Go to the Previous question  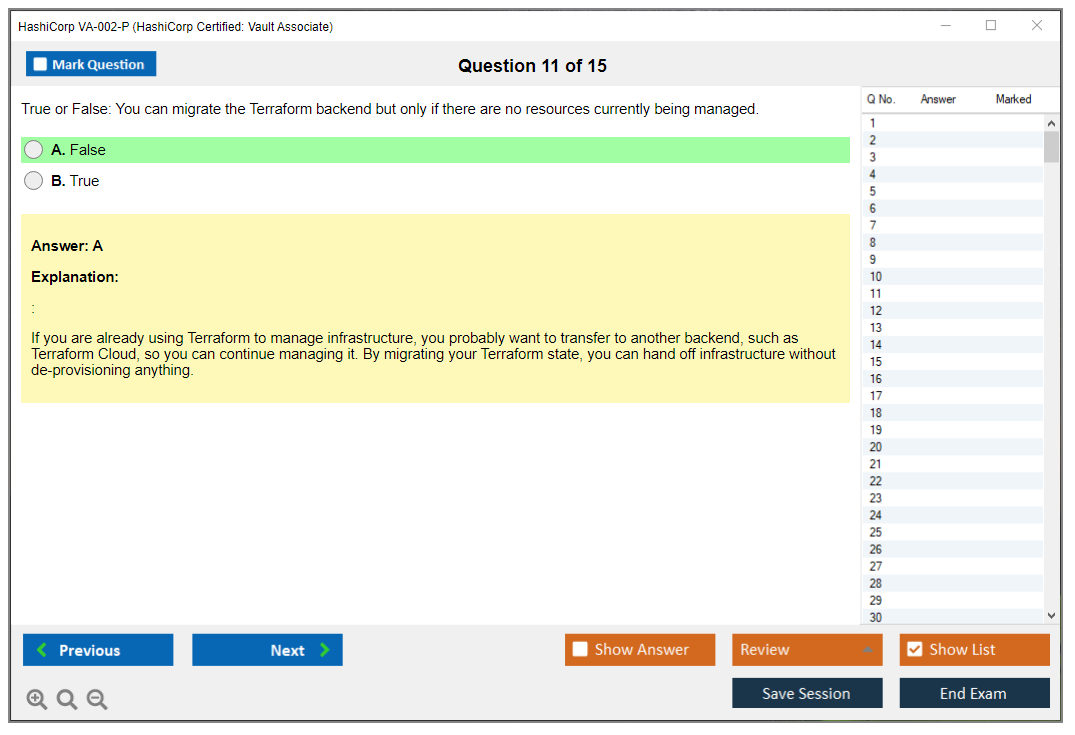(x=98, y=650)
